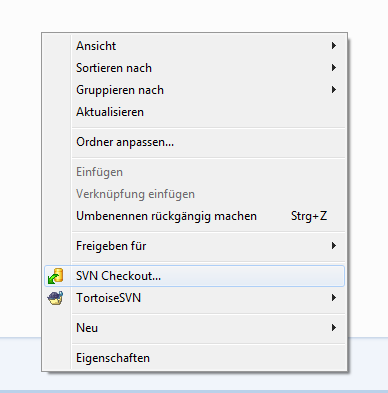Choose Ordner anpassen... entry
388x393 pixels.
[x=194, y=142]
